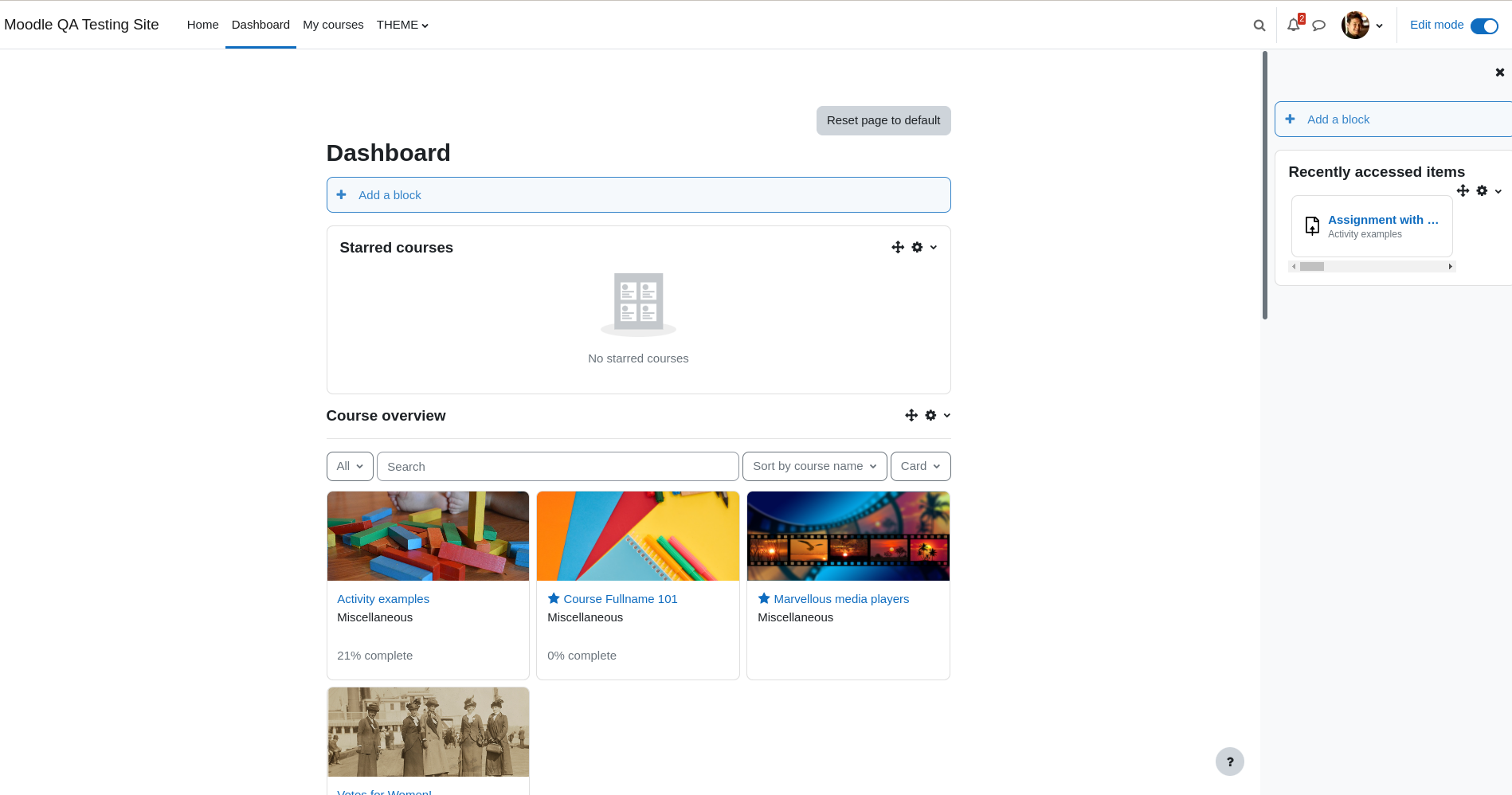
Task: Click the course Search input field
Action: click(x=558, y=466)
